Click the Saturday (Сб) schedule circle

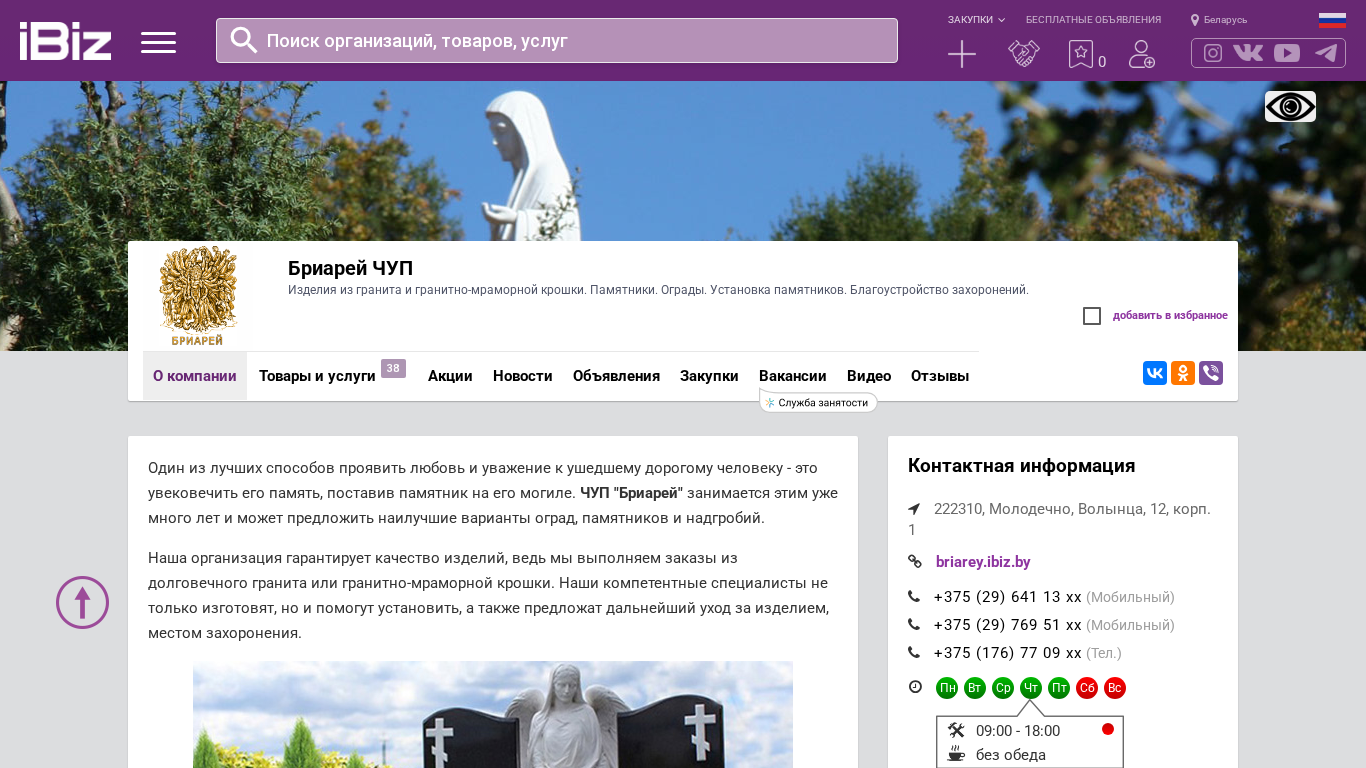coord(1087,688)
